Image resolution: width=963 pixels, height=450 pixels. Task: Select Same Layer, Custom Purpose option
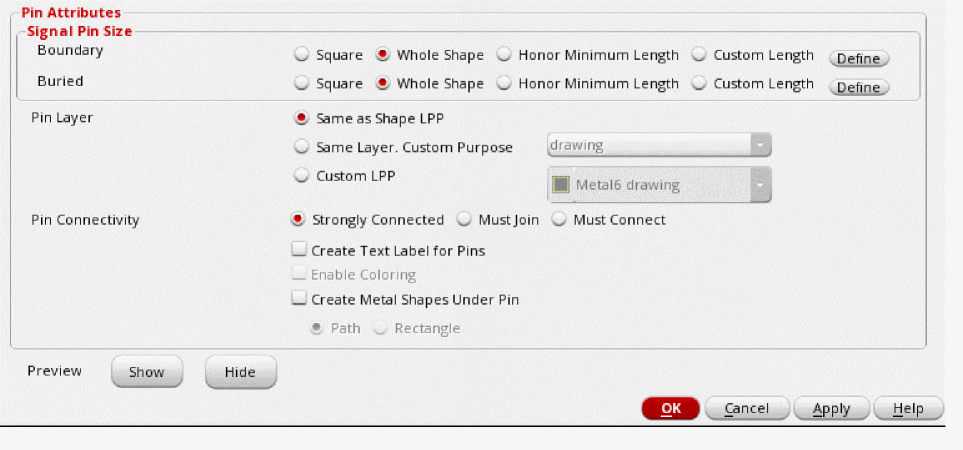[x=301, y=147]
